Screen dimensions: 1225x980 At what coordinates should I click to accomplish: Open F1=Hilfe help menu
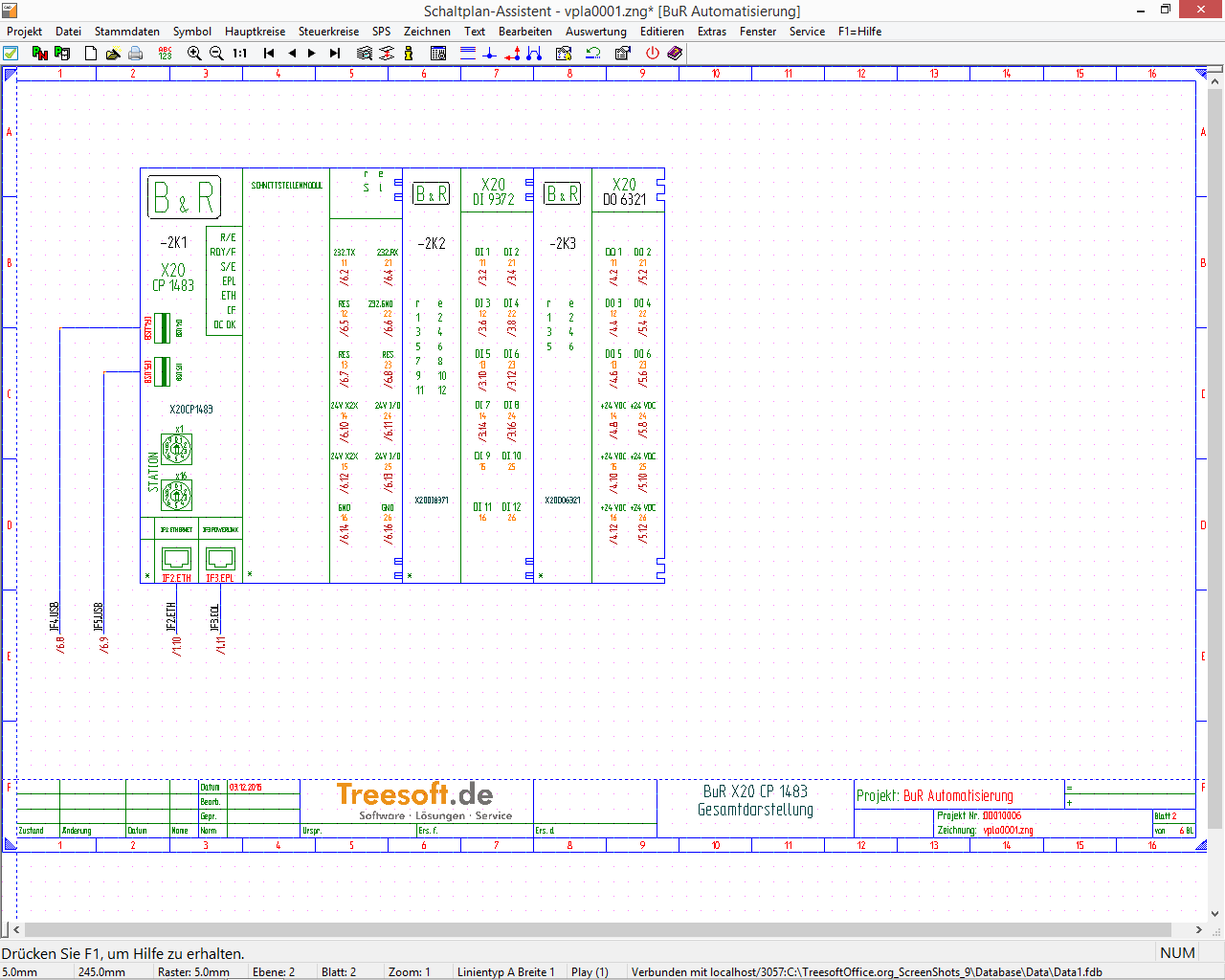859,32
